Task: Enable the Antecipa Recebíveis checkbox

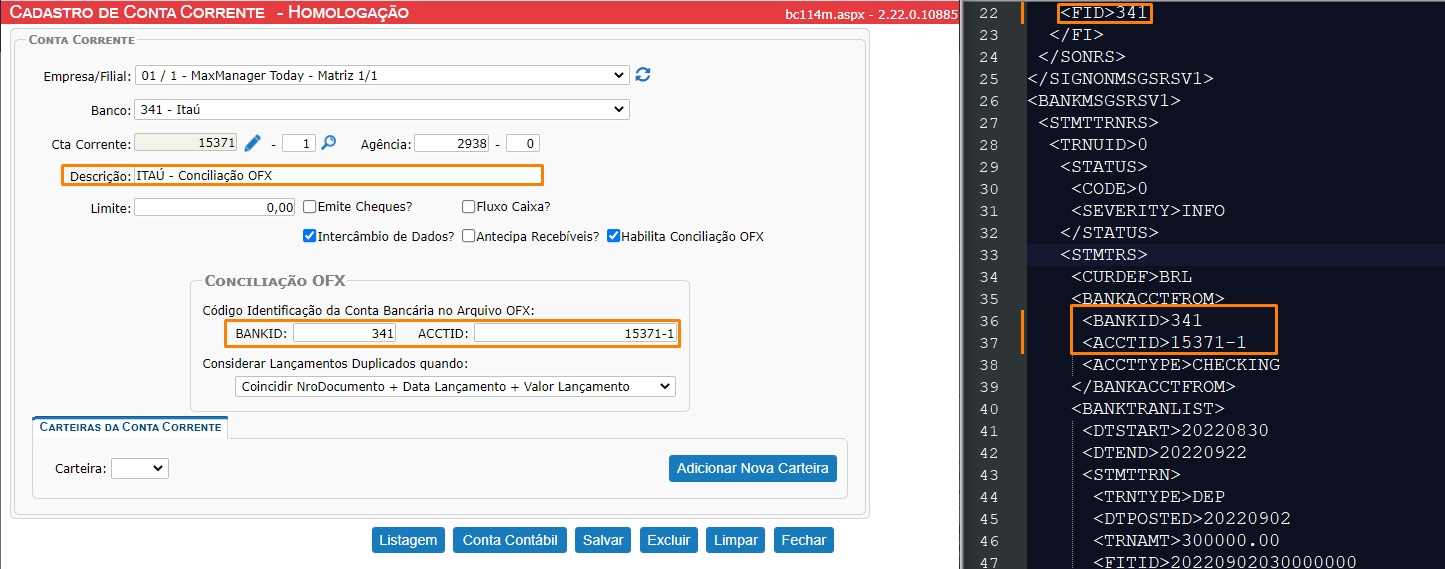Action: click(x=469, y=237)
